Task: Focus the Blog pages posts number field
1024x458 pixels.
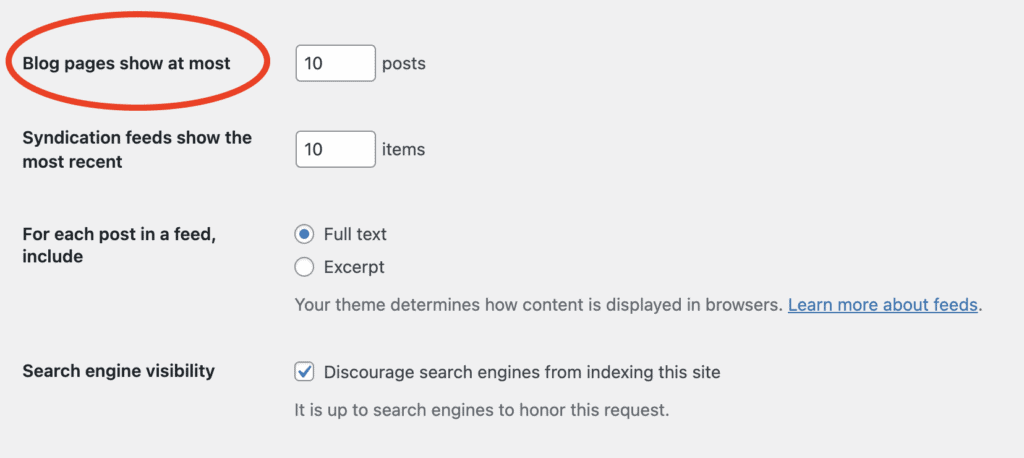Action: (336, 63)
